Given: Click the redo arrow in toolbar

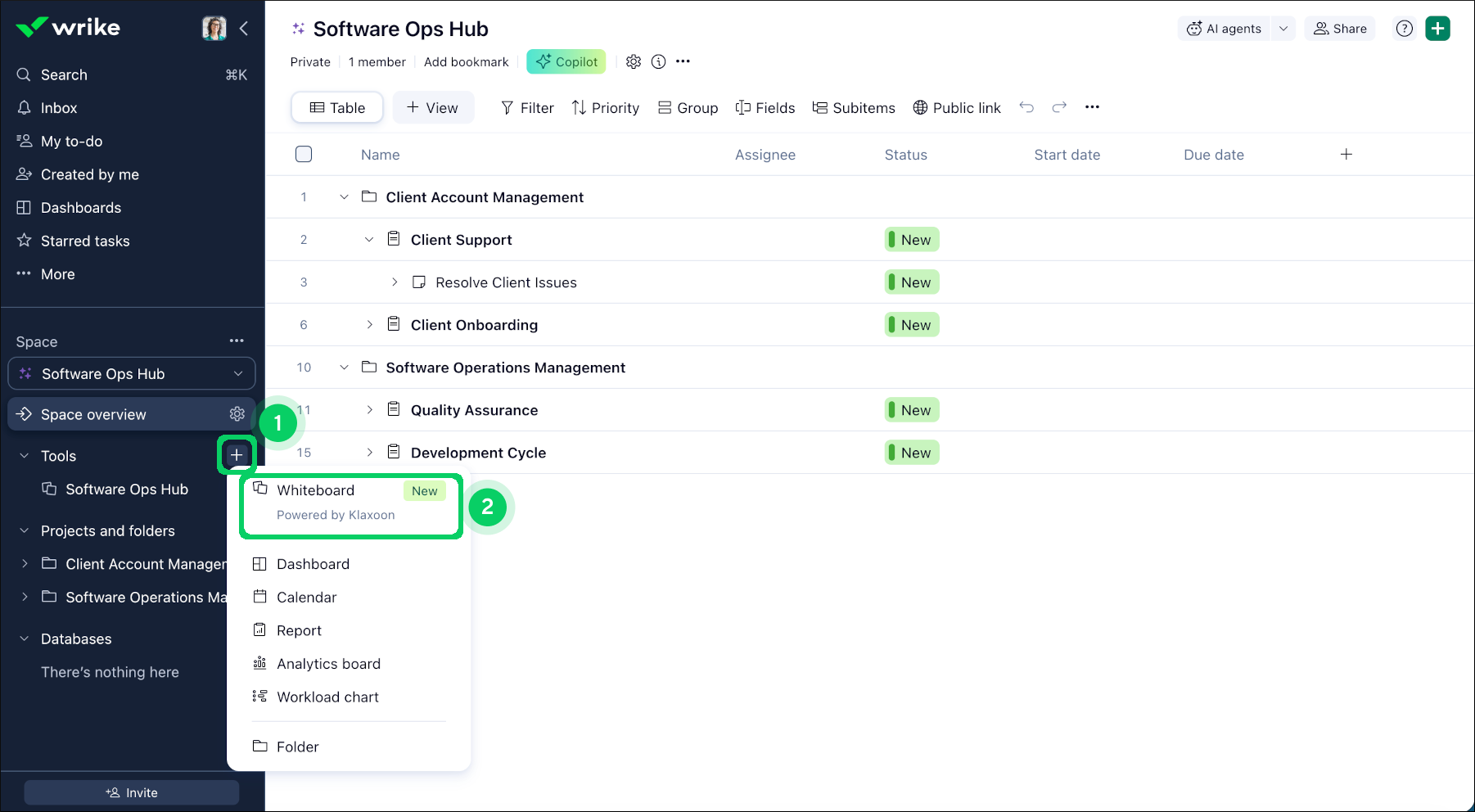Looking at the screenshot, I should tap(1059, 107).
